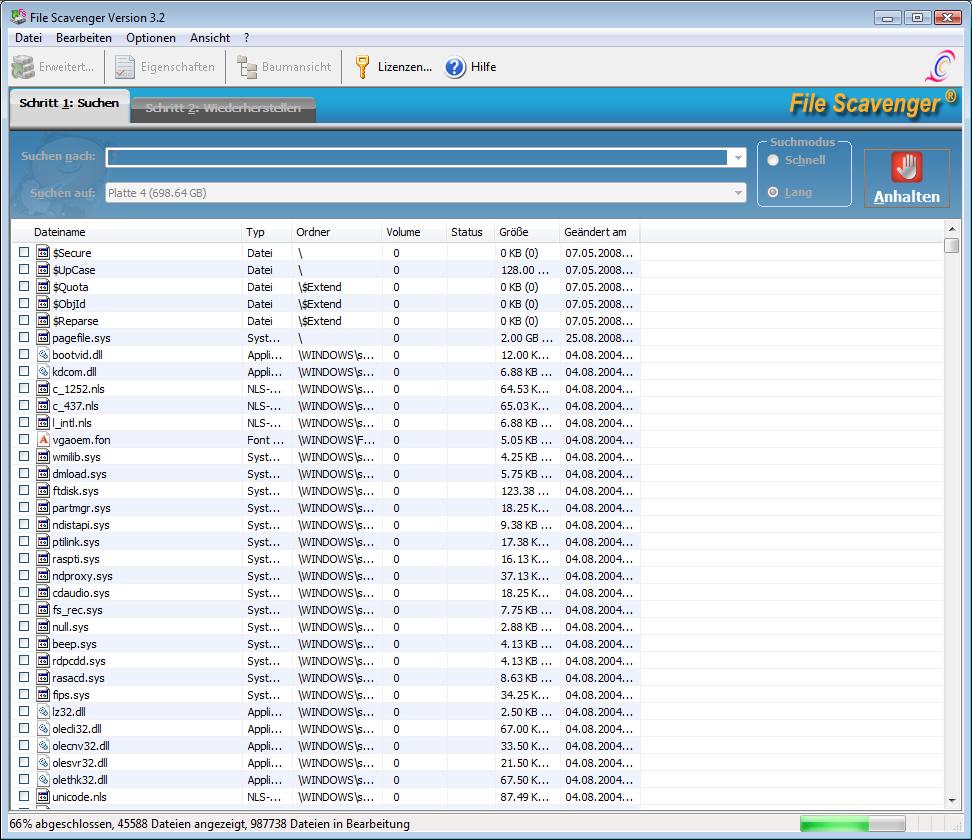Open Hilfe question mark icon

point(454,67)
